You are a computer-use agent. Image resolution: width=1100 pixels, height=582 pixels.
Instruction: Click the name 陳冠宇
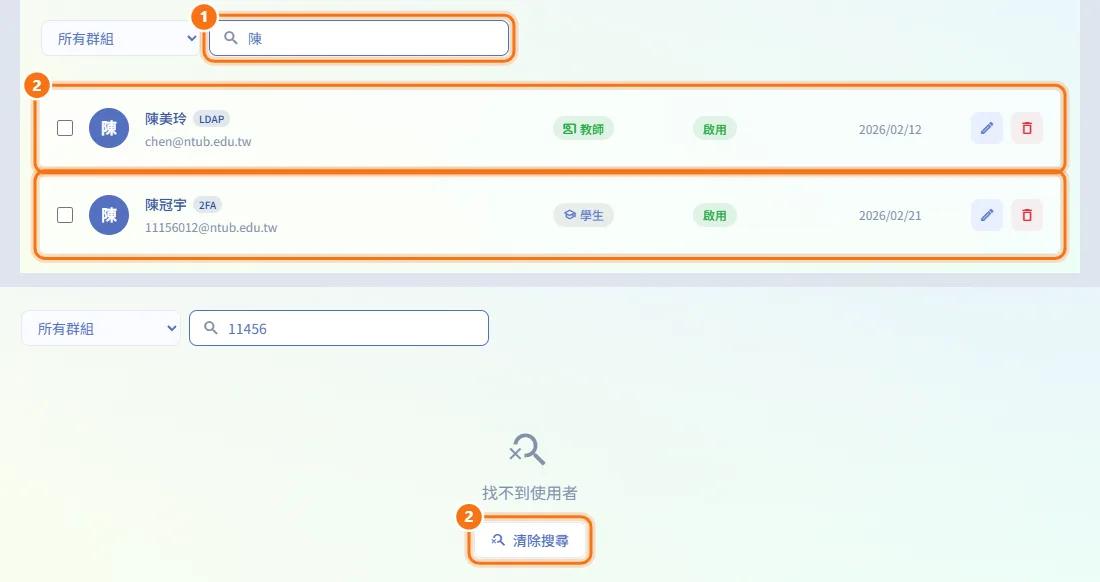click(166, 205)
